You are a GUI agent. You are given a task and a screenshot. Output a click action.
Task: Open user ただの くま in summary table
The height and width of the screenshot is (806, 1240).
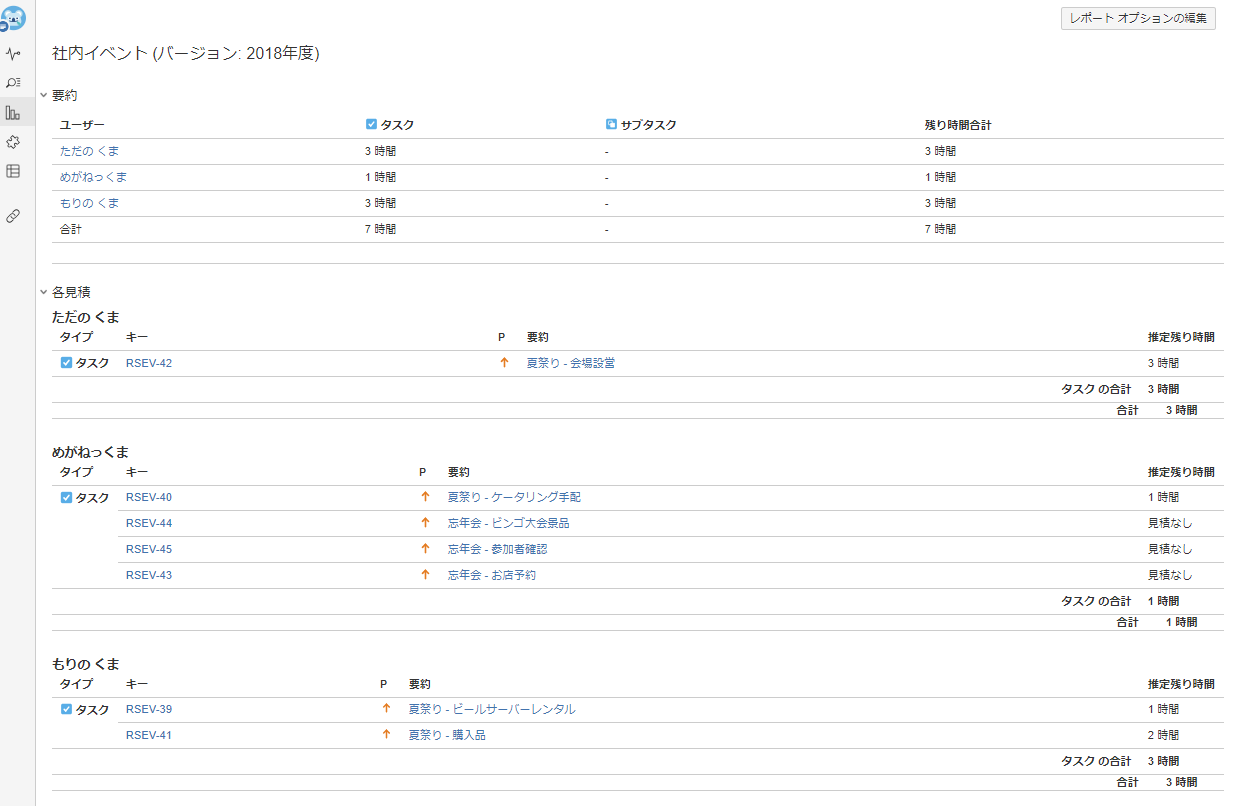89,151
